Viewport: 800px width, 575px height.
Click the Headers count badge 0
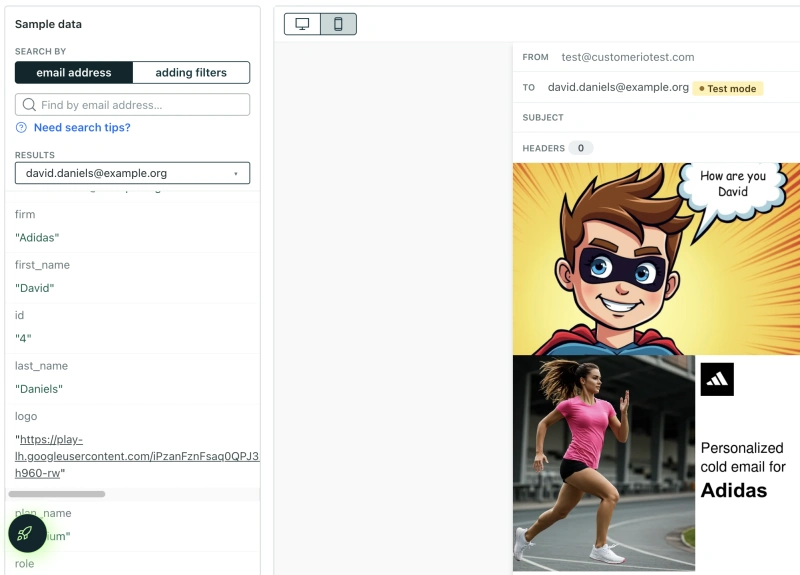click(x=581, y=148)
